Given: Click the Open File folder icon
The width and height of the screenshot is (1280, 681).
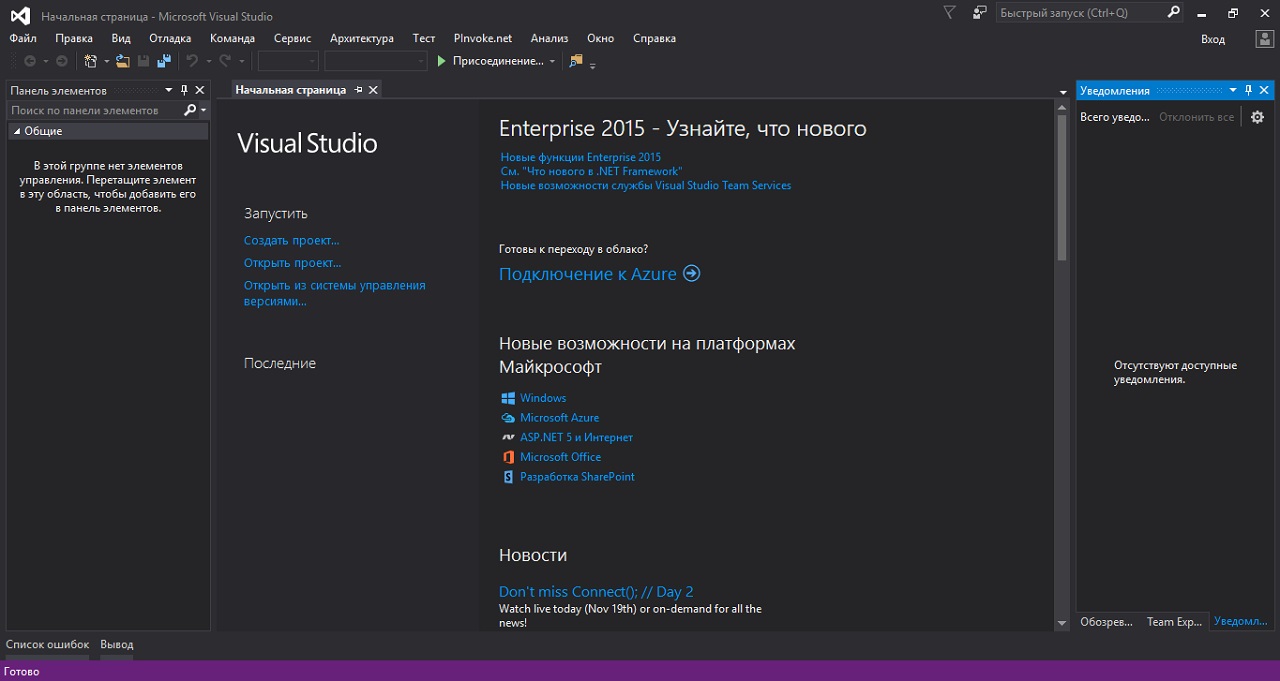Looking at the screenshot, I should (123, 61).
